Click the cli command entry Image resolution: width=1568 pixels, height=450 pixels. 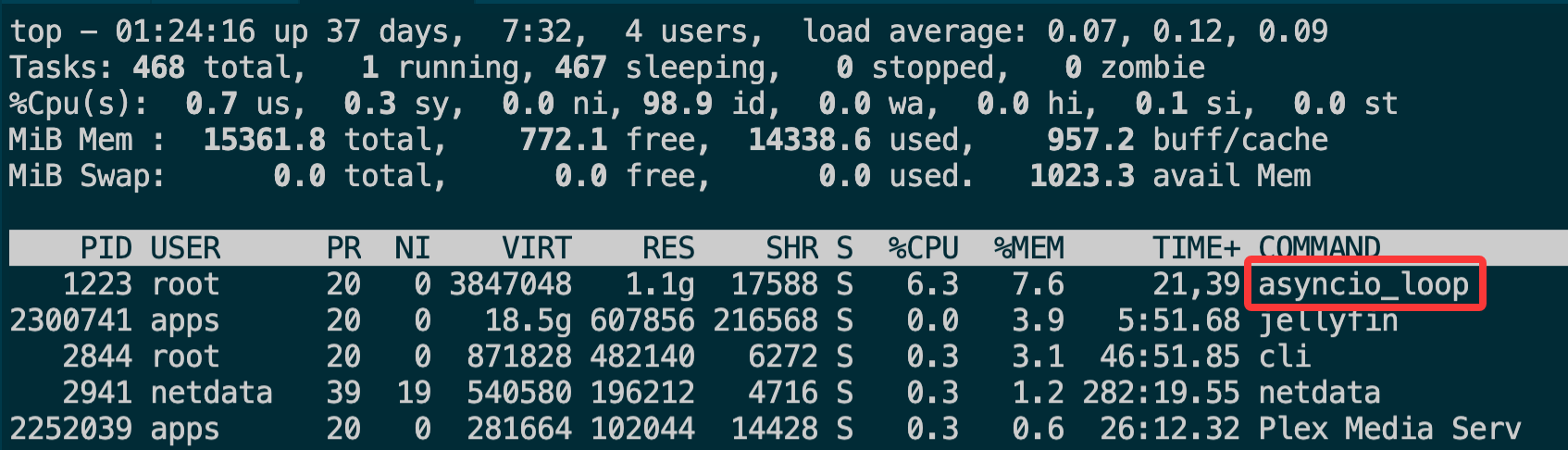1285,357
